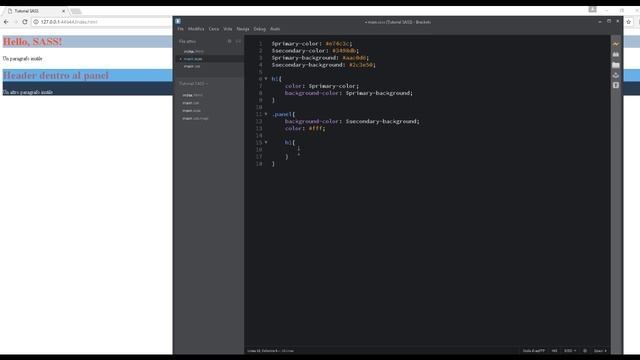This screenshot has width=640, height=360.
Task: Click the status indicator icon in Brackets status bar
Action: click(x=585, y=351)
